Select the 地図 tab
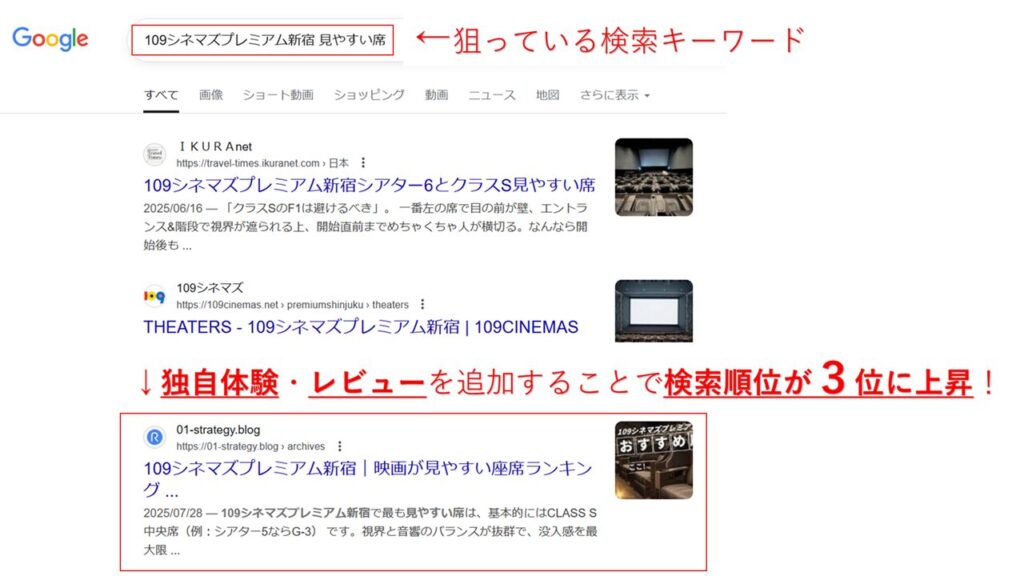This screenshot has width=1024, height=576. pyautogui.click(x=547, y=95)
